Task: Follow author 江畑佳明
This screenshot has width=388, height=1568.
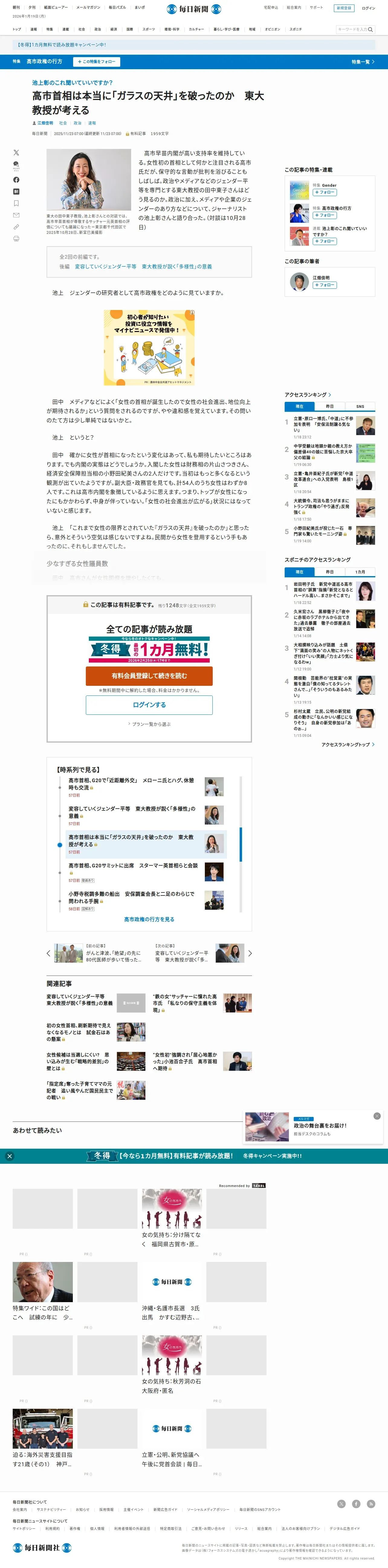Action: [325, 285]
